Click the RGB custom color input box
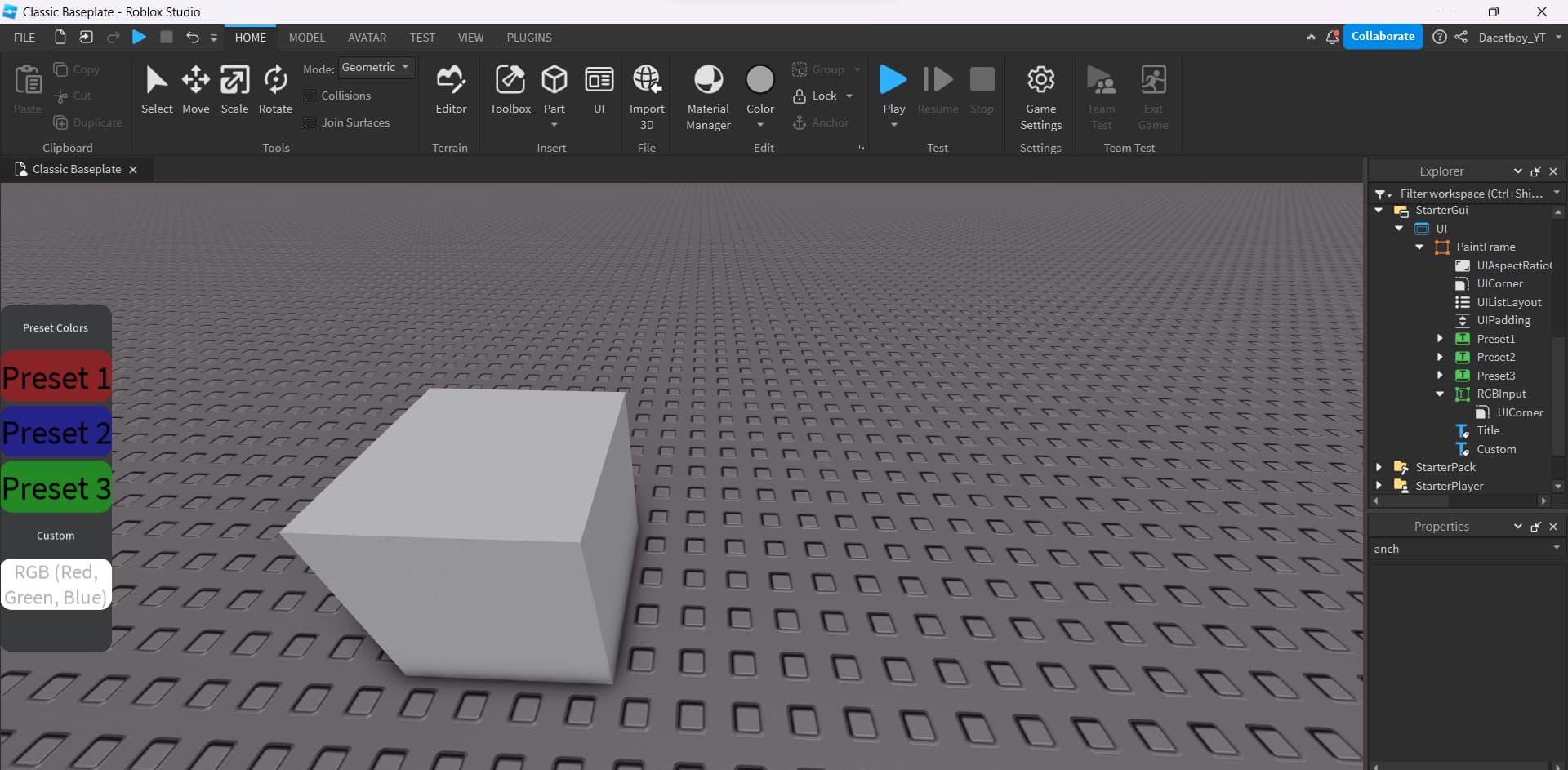 point(56,585)
